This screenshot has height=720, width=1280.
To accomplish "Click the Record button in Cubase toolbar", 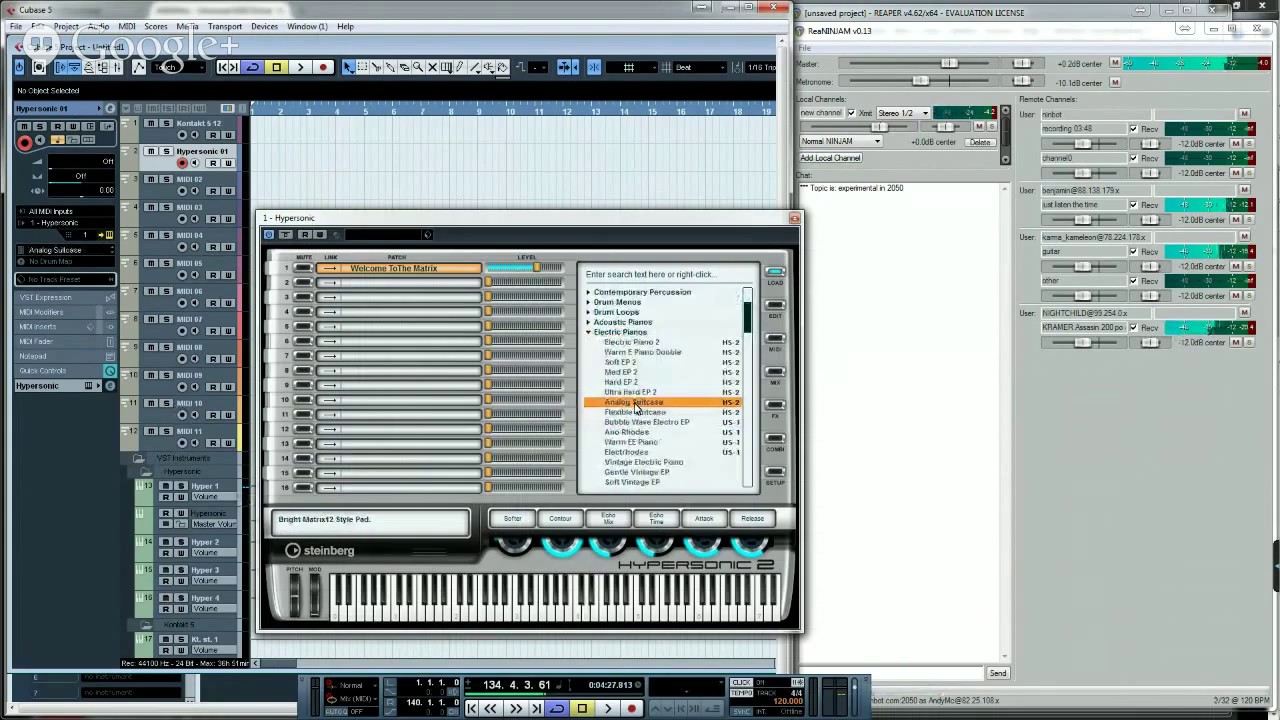I will [x=323, y=67].
